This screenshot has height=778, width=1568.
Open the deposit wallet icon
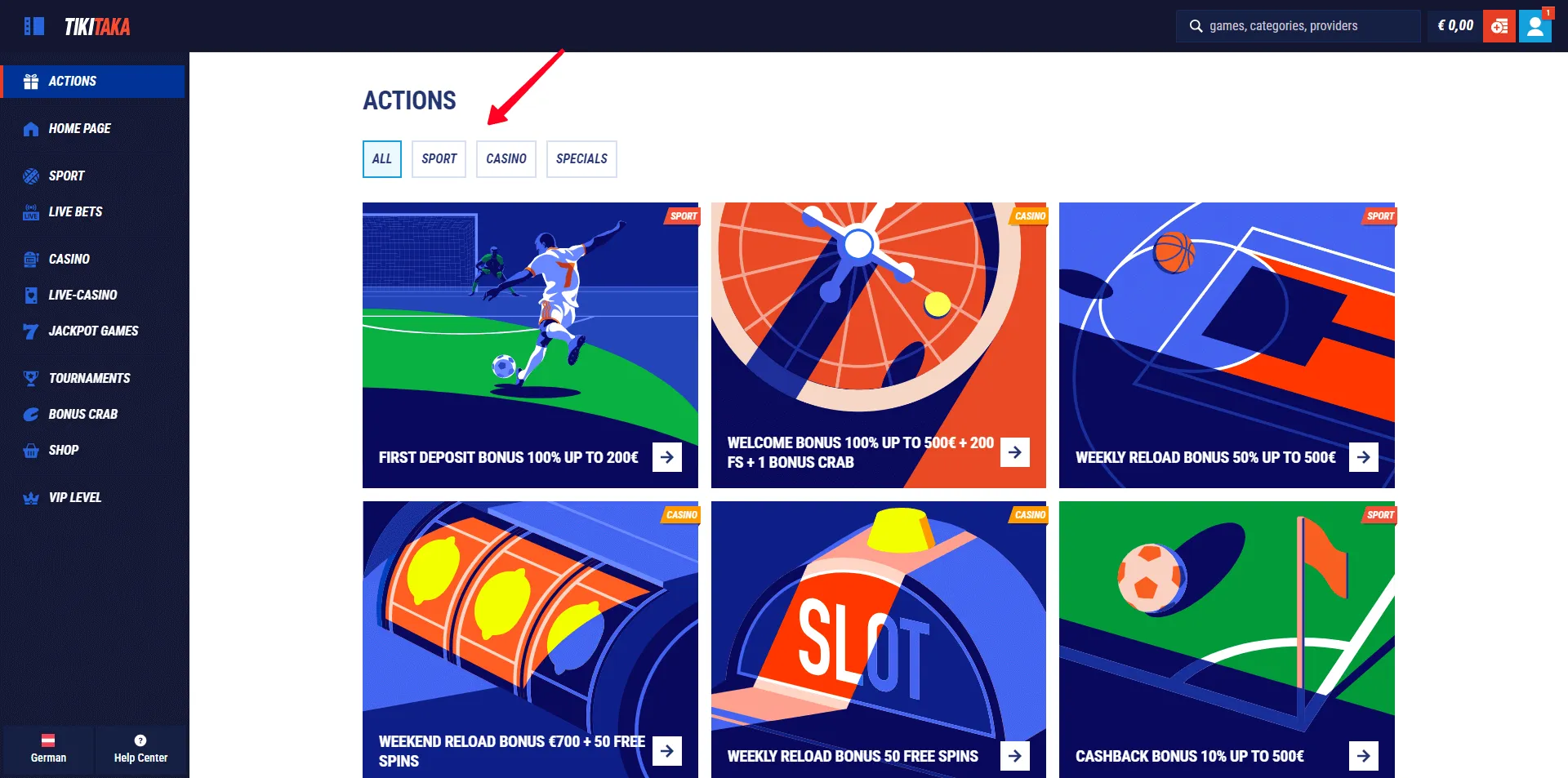(1499, 26)
